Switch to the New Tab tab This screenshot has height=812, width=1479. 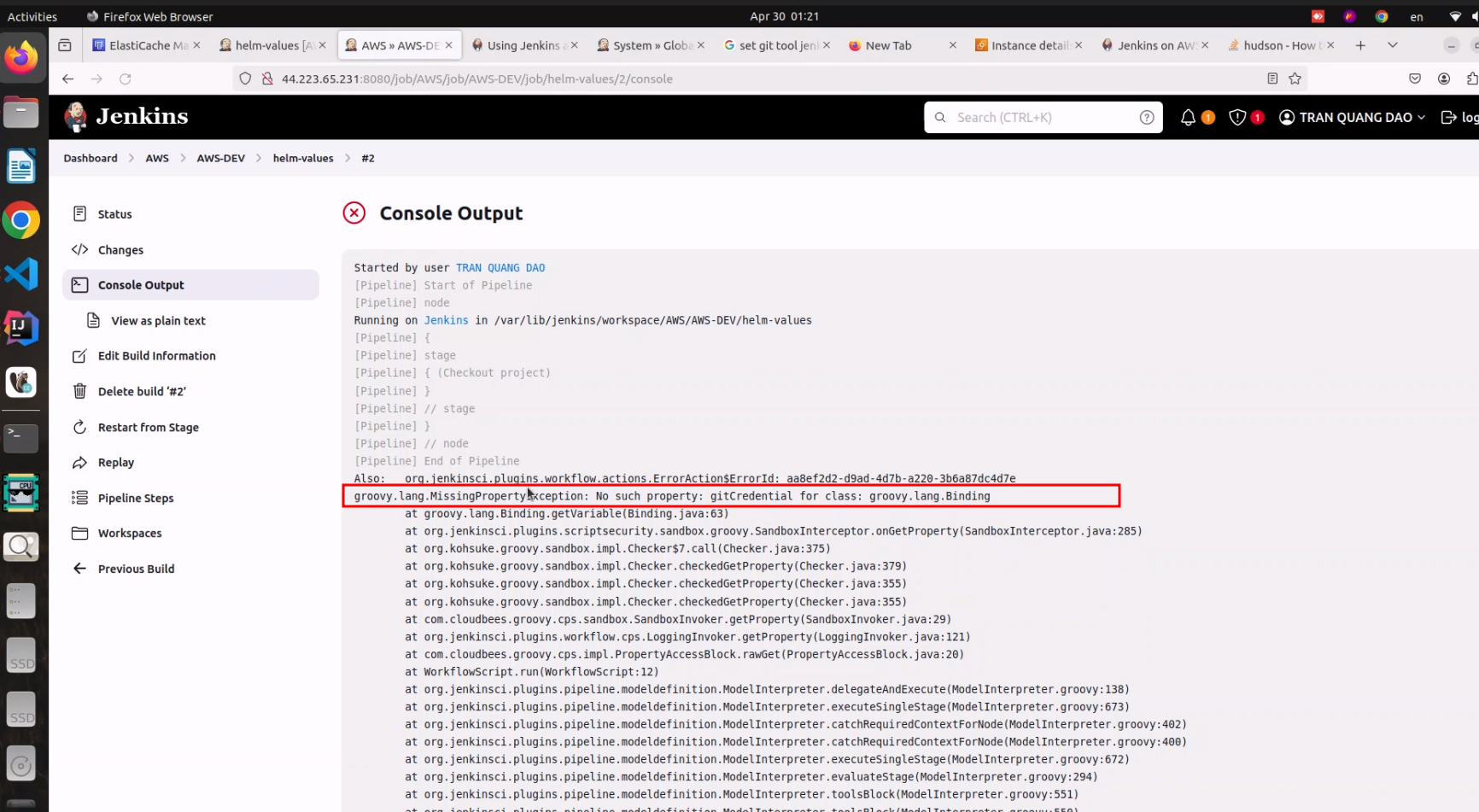point(901,45)
